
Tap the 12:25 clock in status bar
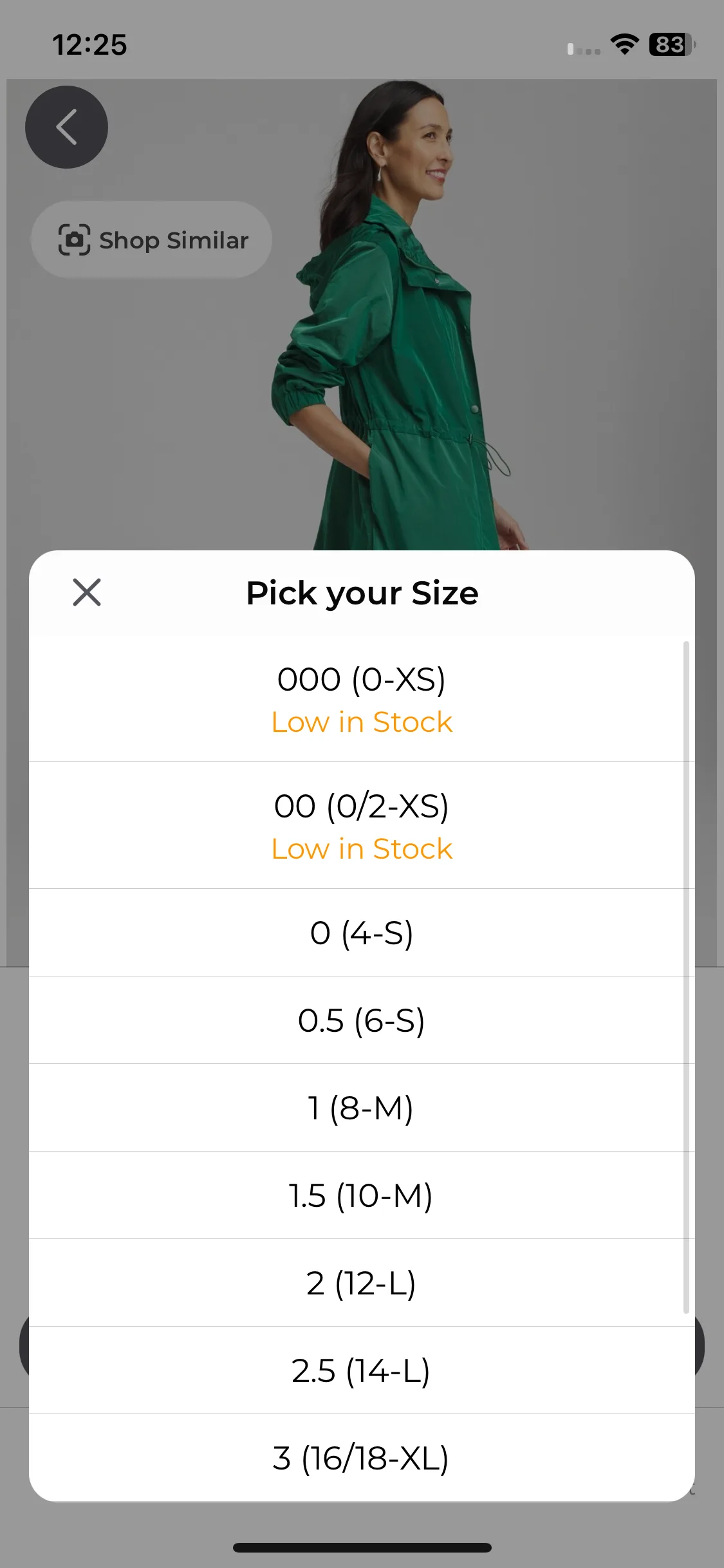point(89,45)
